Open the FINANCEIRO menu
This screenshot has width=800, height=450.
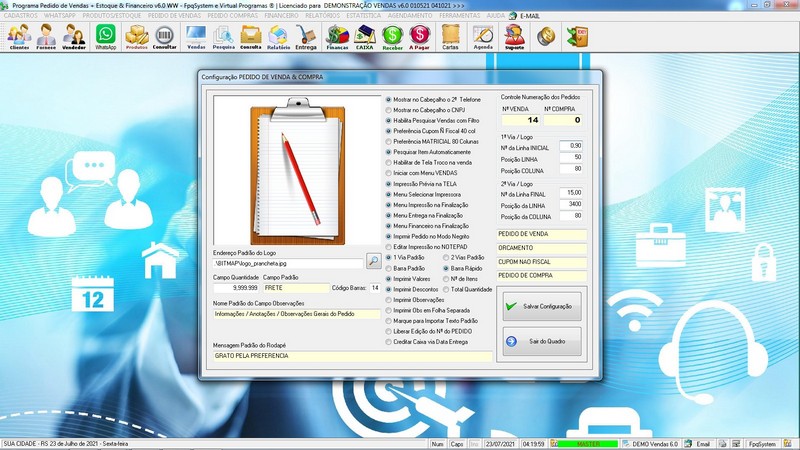(281, 16)
